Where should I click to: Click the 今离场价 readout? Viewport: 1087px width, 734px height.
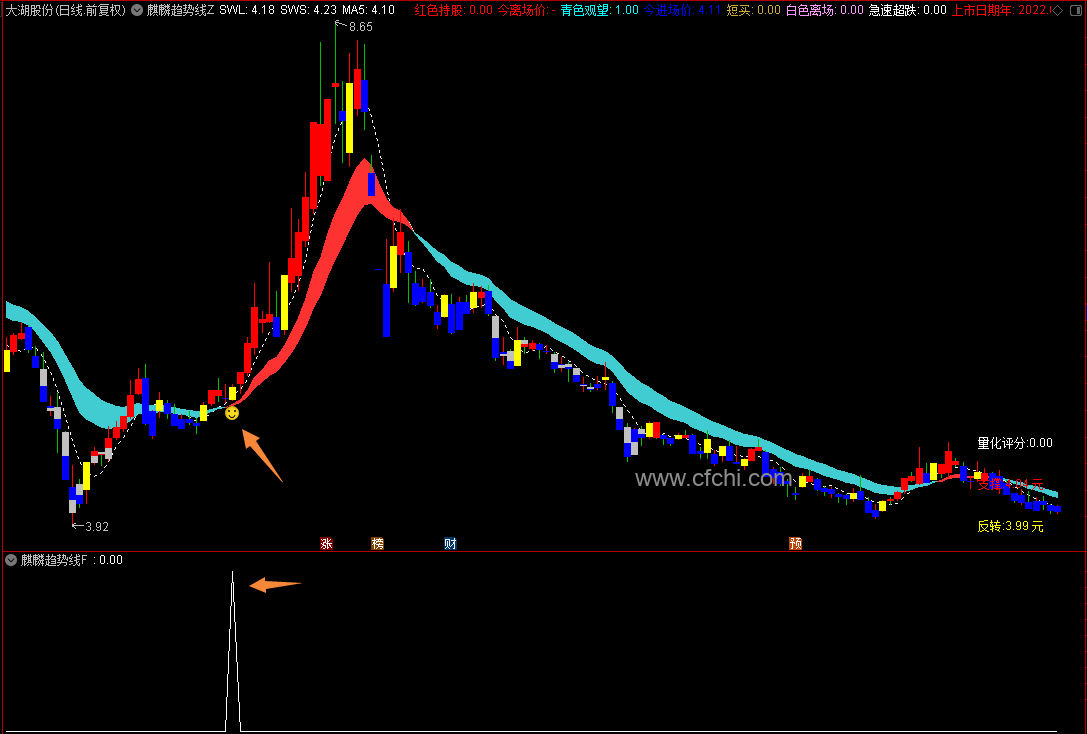pos(527,10)
